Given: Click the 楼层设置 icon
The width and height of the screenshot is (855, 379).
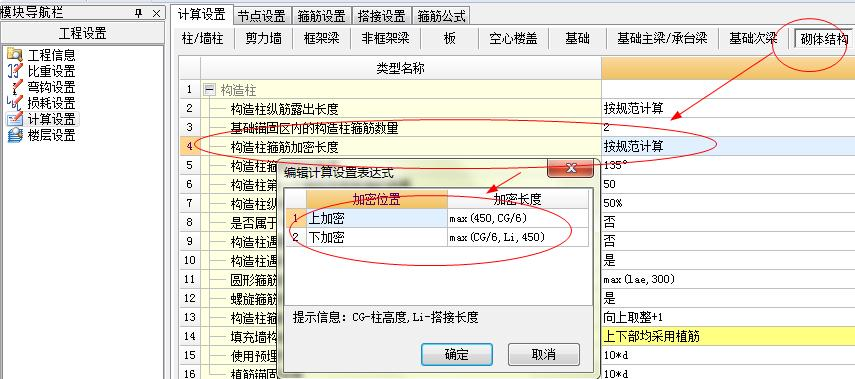Looking at the screenshot, I should (x=14, y=135).
